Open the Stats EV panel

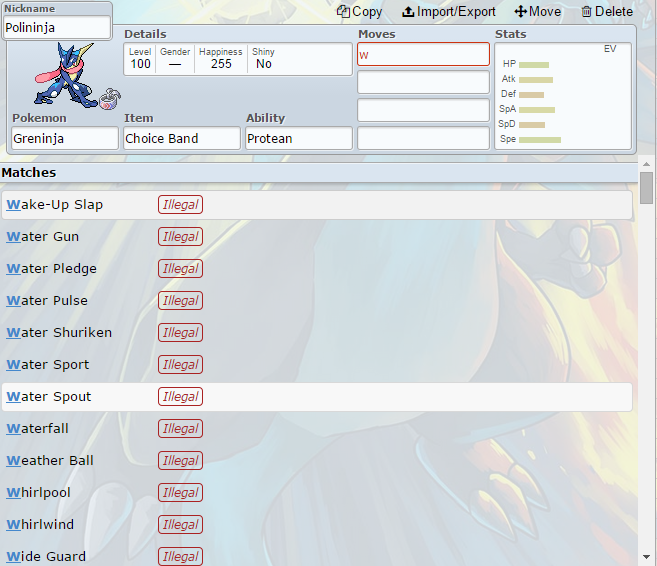[563, 96]
